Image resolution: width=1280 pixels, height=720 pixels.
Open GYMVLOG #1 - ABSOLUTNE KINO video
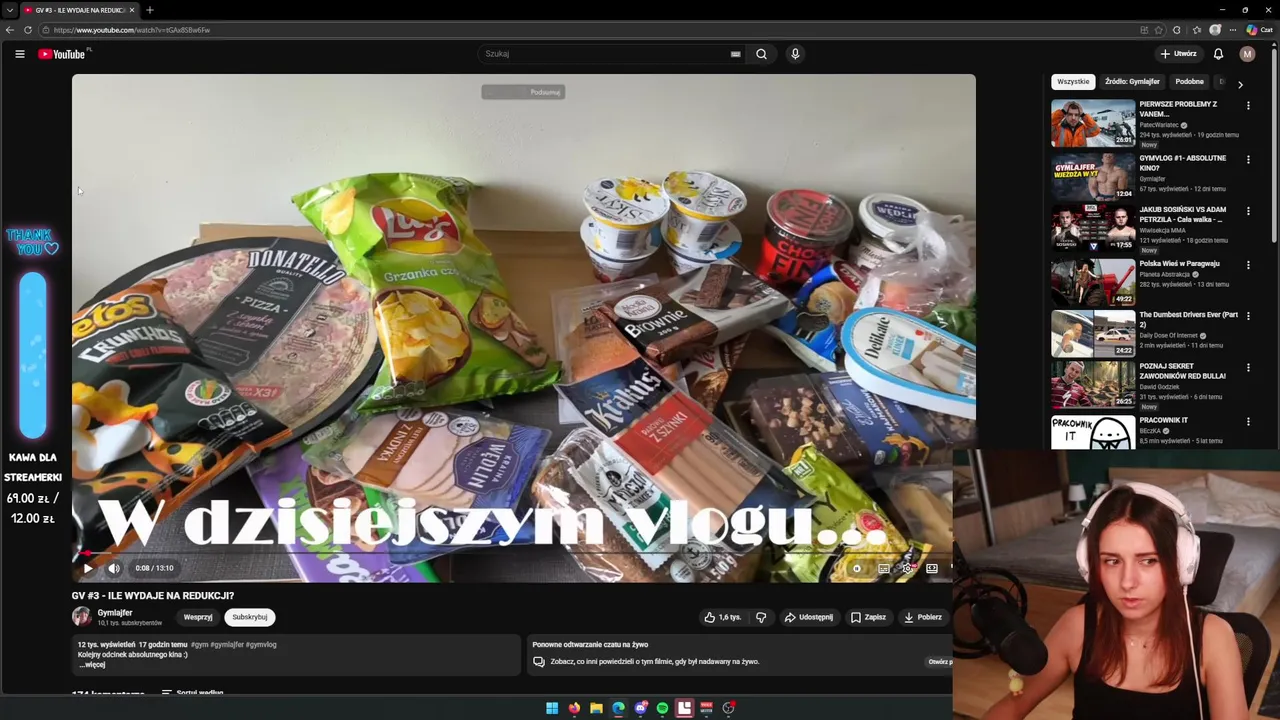1093,176
